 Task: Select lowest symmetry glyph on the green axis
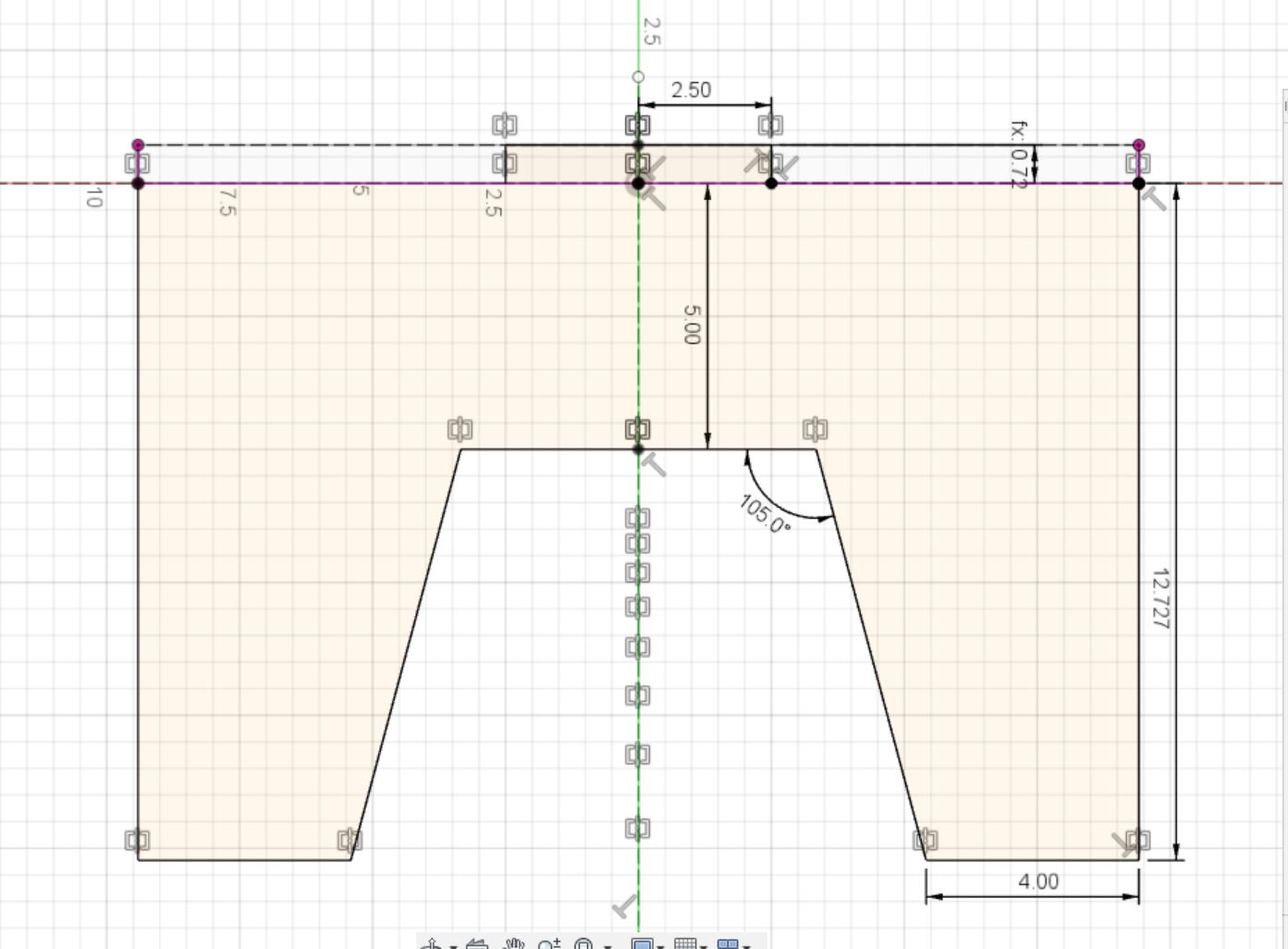pos(637,828)
